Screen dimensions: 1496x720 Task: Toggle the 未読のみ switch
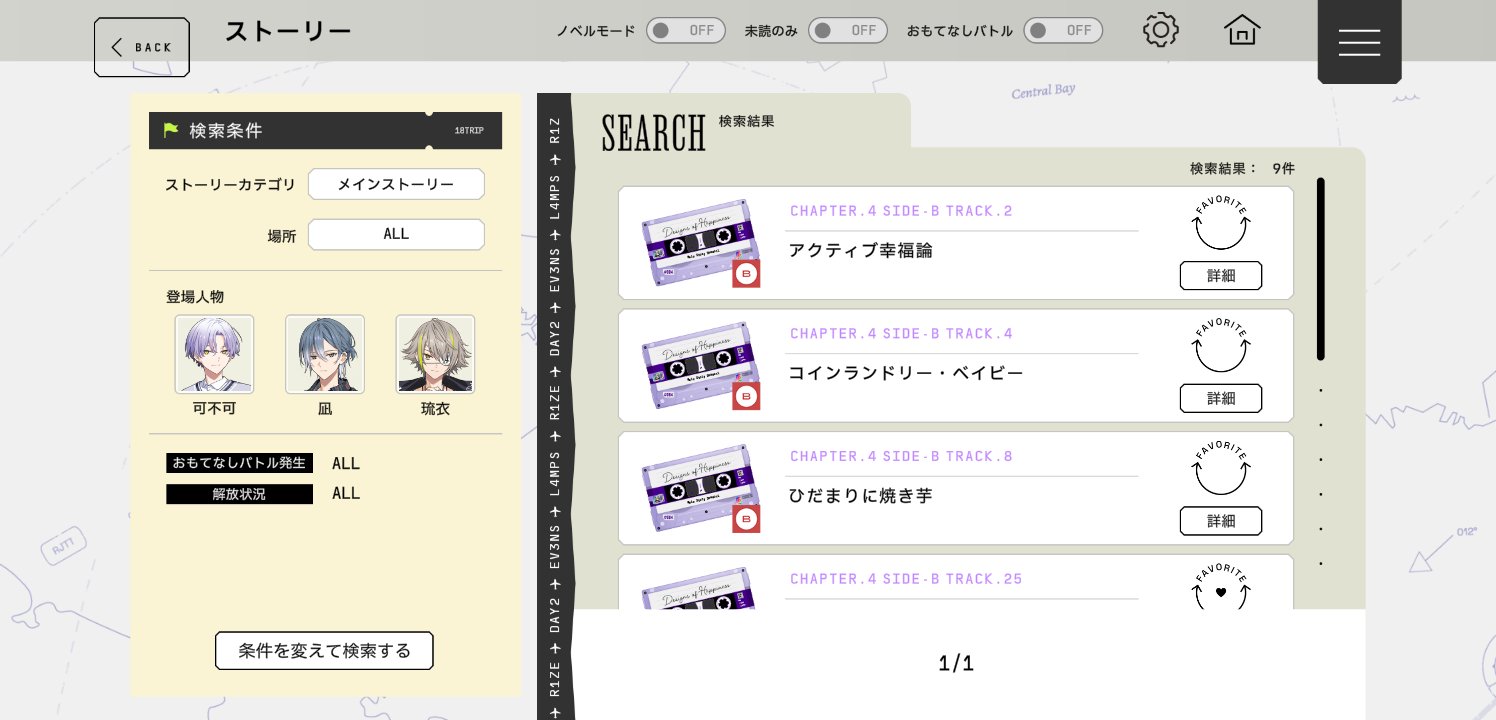pos(847,30)
